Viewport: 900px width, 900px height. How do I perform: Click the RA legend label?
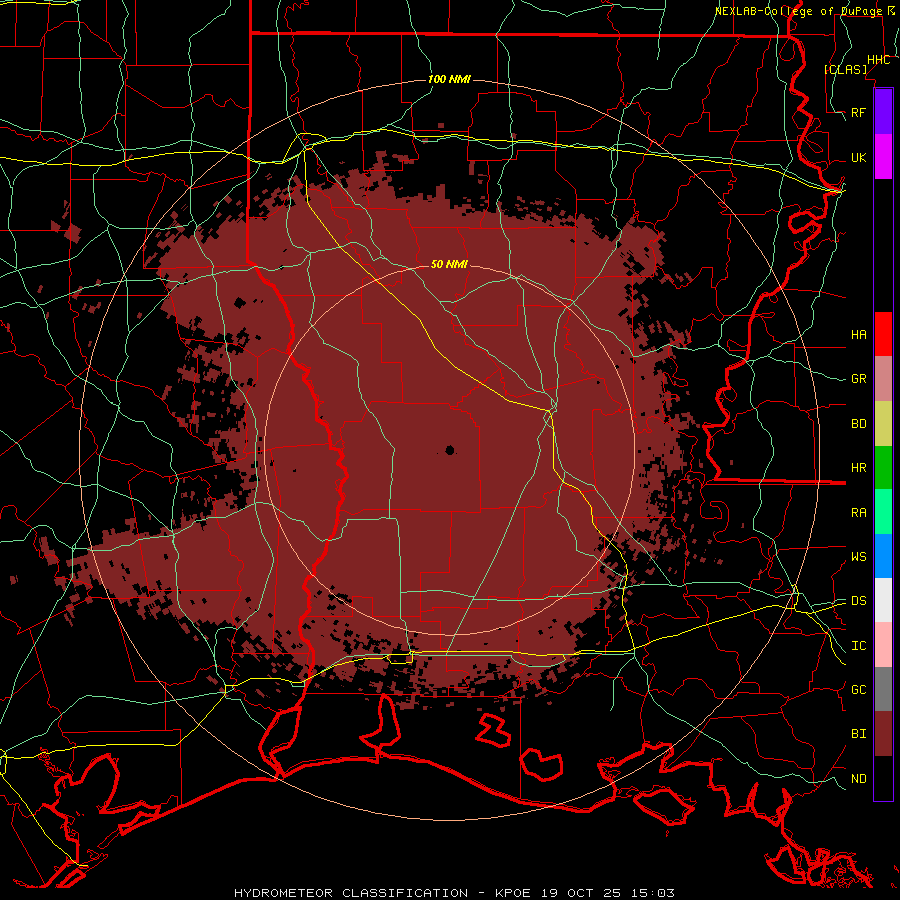pyautogui.click(x=859, y=513)
